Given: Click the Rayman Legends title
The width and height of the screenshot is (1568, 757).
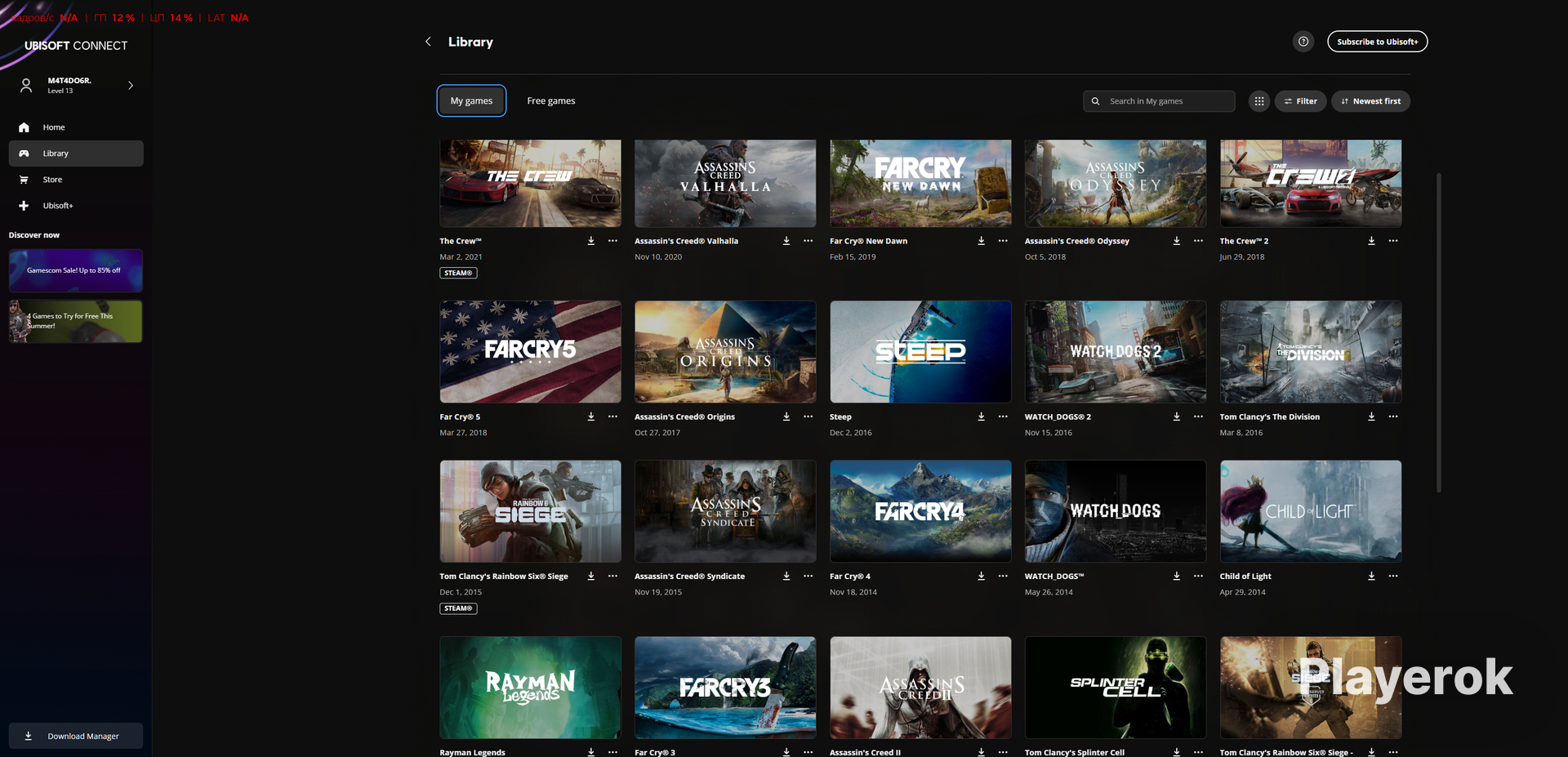Looking at the screenshot, I should coord(472,752).
